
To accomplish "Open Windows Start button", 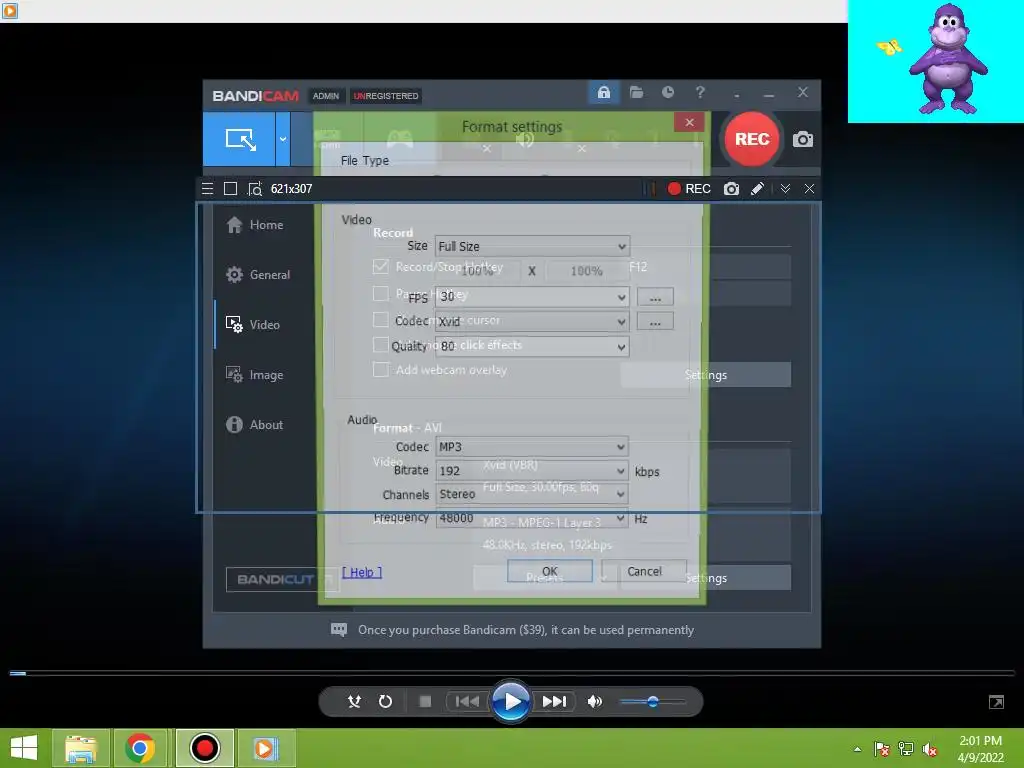I will pos(24,748).
